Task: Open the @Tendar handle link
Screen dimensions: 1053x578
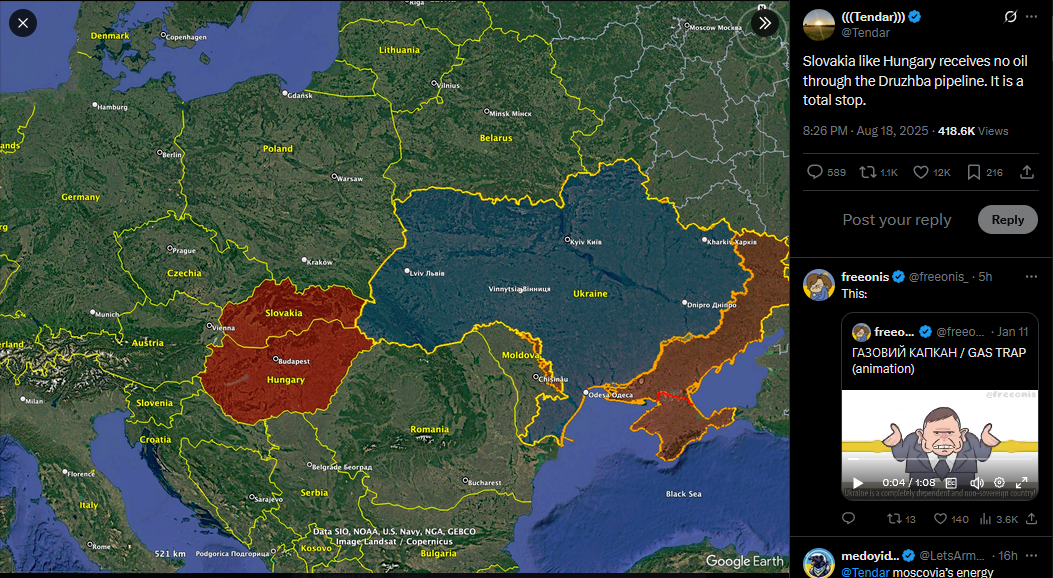Action: coord(866,32)
